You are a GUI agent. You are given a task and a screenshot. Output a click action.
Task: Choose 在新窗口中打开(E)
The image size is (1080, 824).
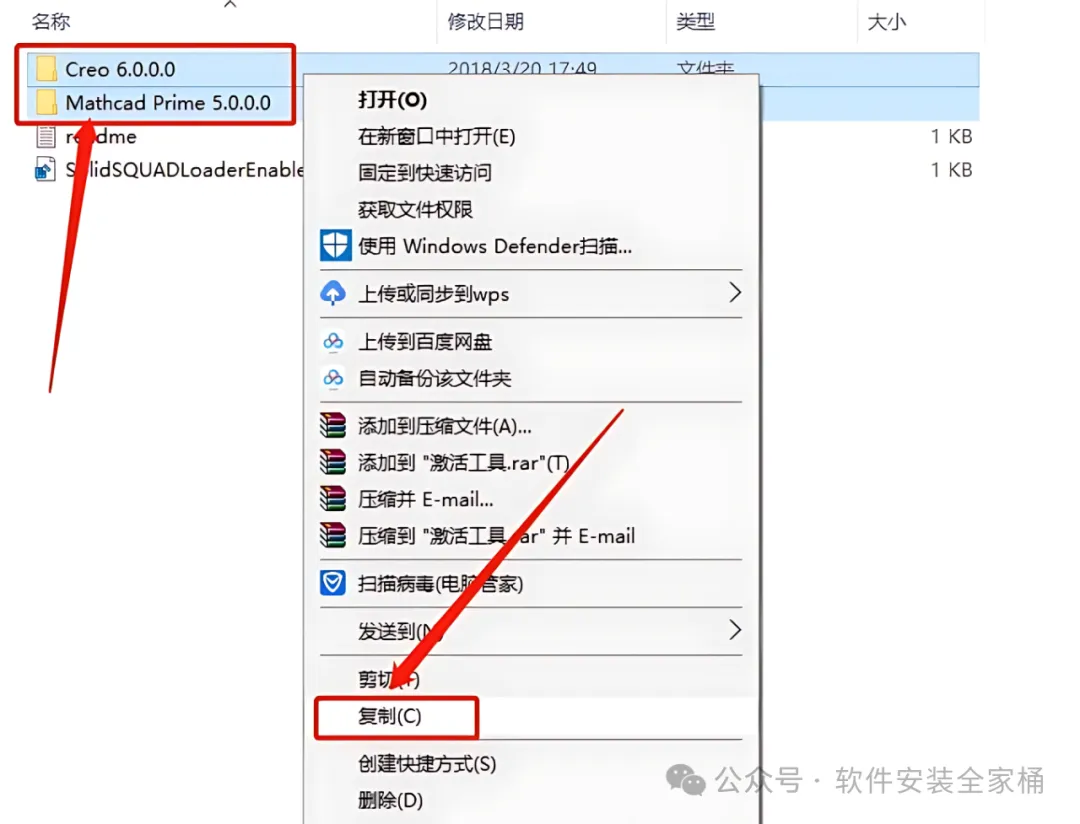click(x=437, y=136)
